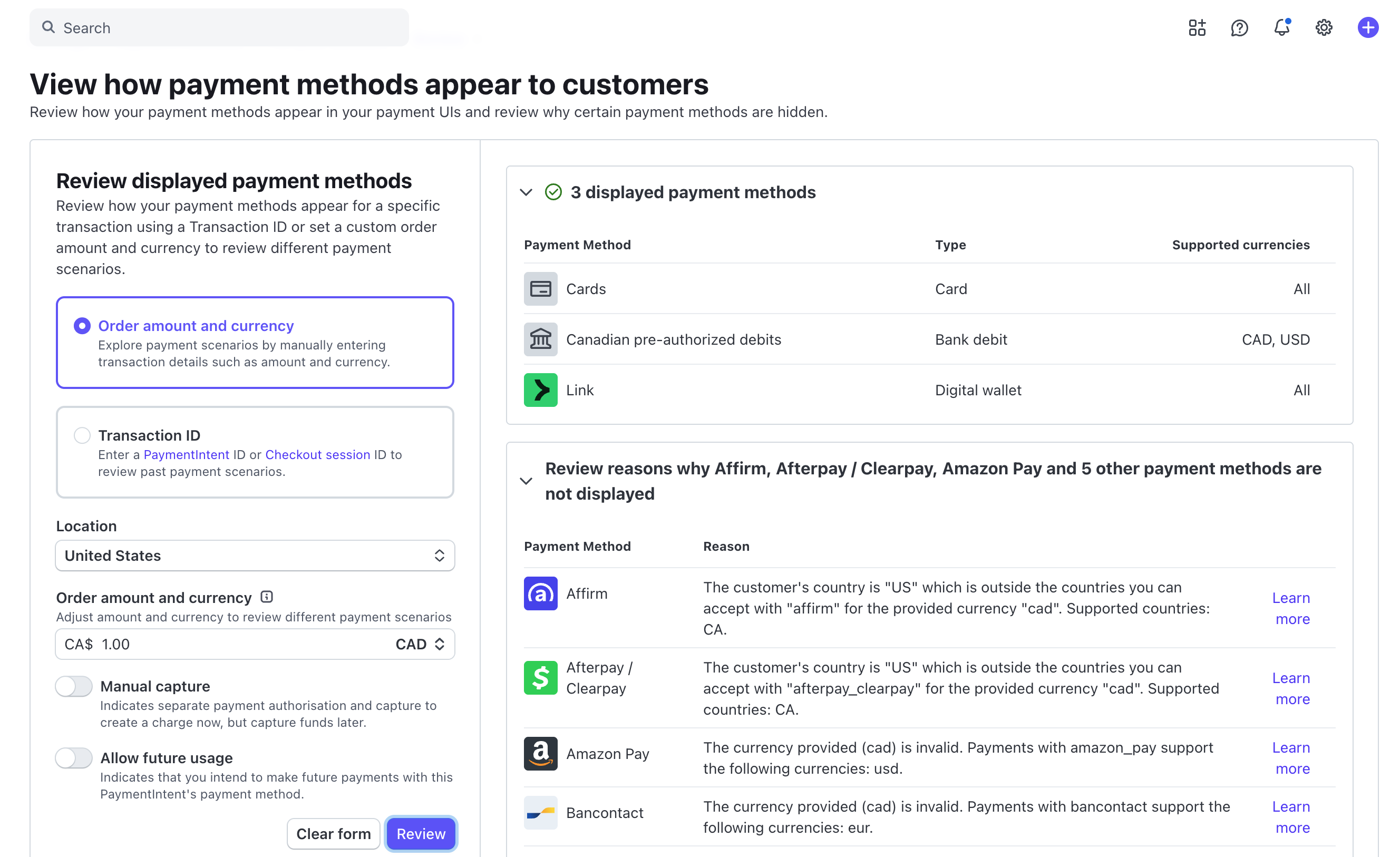Click into the Search field
The width and height of the screenshot is (1400, 857).
coord(219,27)
